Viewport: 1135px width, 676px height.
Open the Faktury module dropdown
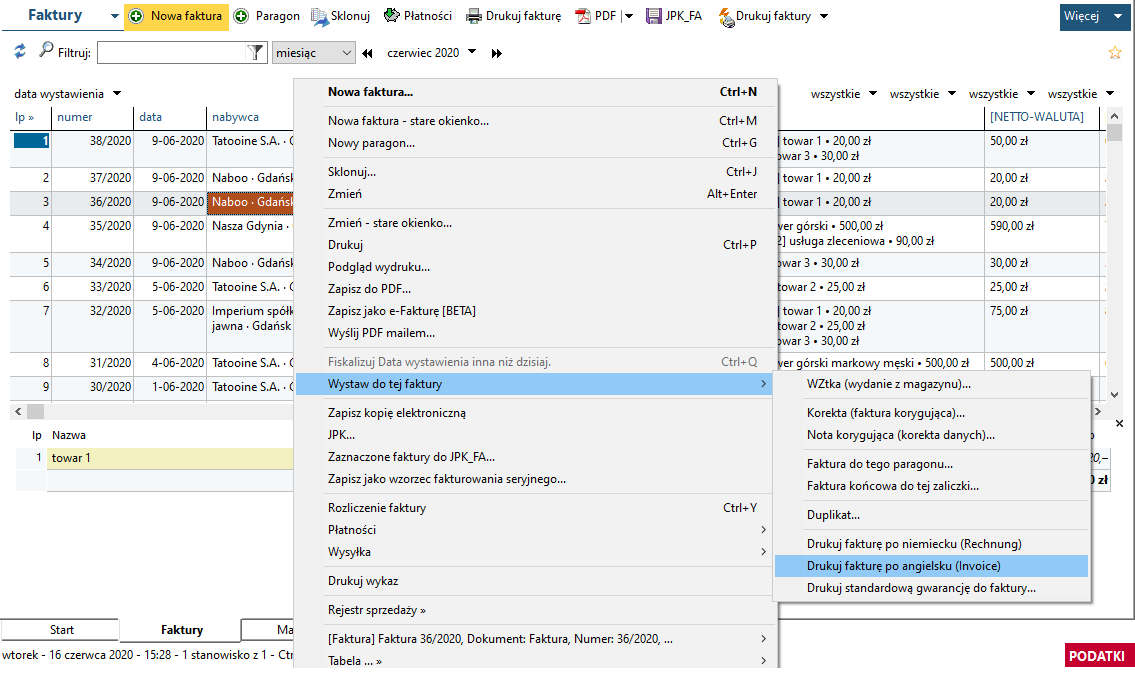pos(114,16)
